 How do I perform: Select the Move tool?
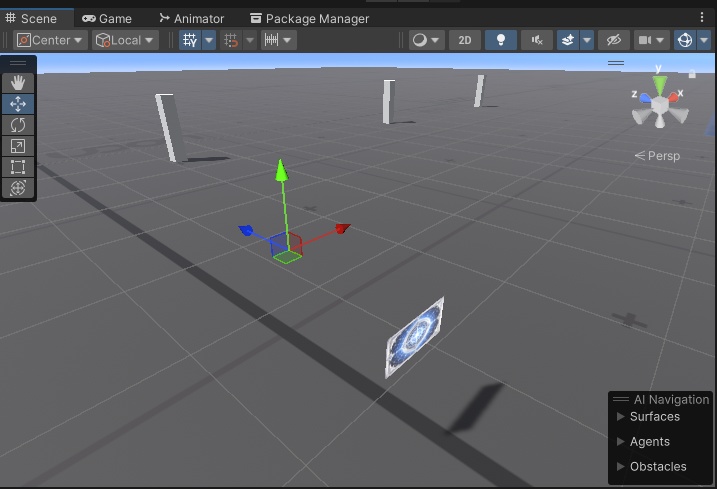tap(18, 104)
